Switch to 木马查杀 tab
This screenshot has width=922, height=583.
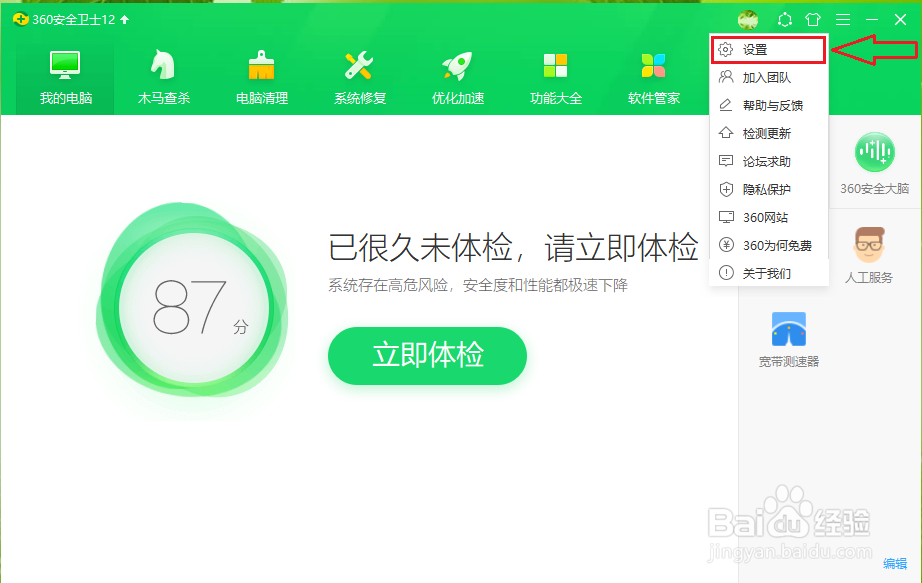pyautogui.click(x=163, y=78)
